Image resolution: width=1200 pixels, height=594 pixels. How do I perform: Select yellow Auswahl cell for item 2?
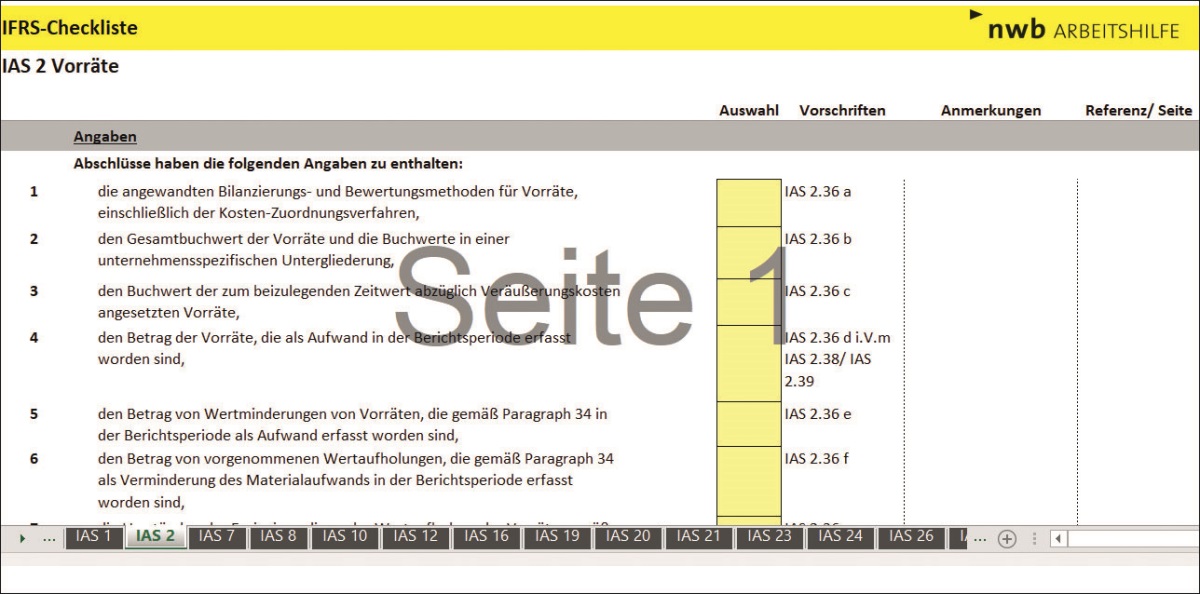pos(748,251)
